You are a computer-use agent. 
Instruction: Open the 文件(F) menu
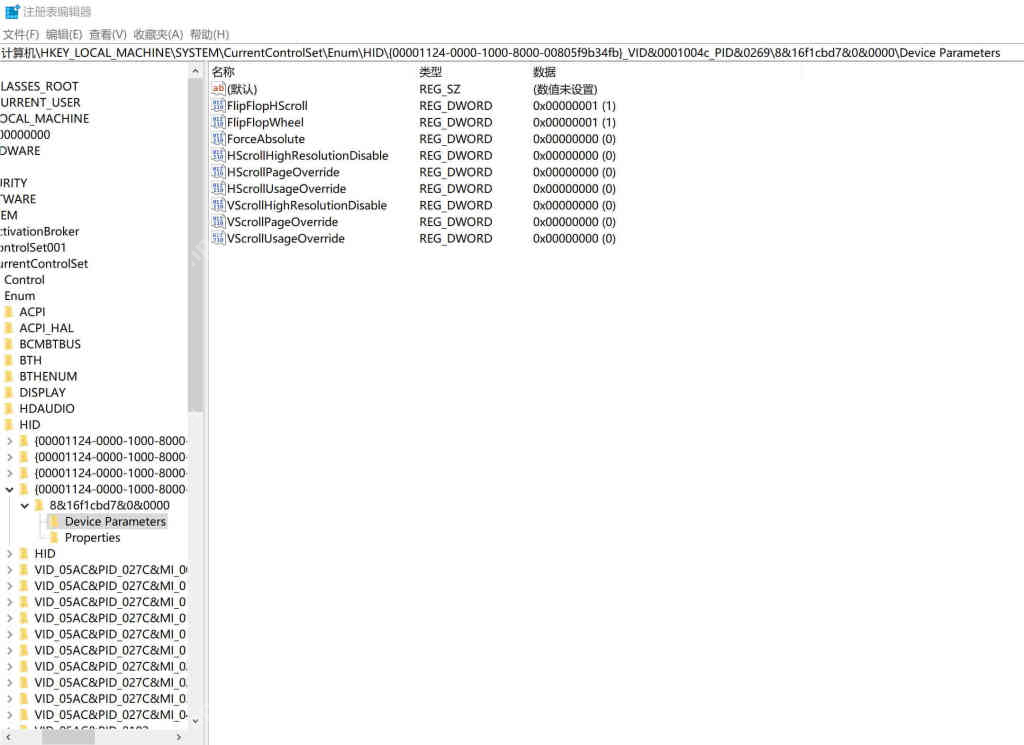[21, 35]
